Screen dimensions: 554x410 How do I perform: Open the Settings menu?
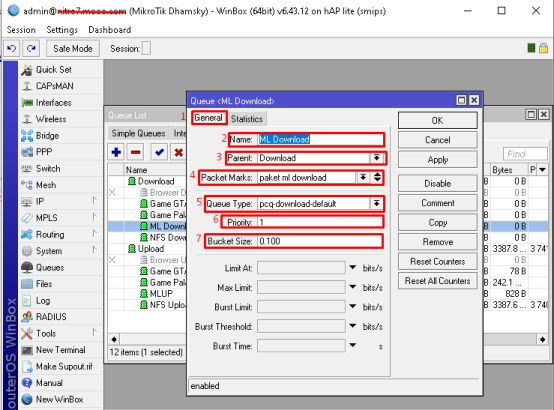62,30
